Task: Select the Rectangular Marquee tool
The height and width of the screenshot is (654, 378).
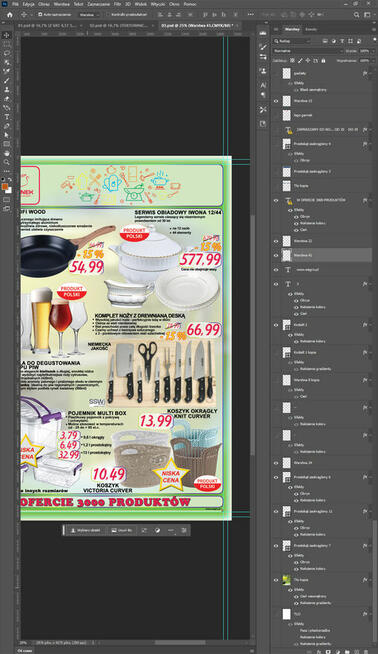Action: pos(7,44)
